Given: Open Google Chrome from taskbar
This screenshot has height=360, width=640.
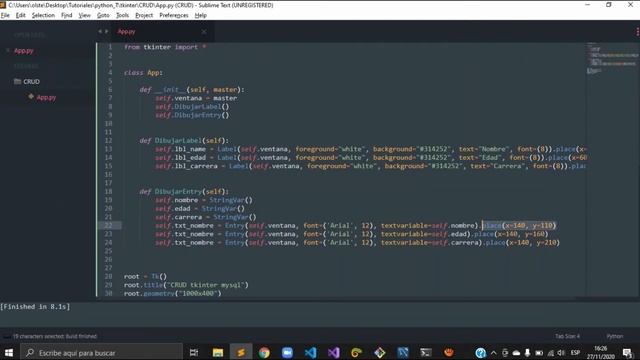Looking at the screenshot, I should 264,352.
